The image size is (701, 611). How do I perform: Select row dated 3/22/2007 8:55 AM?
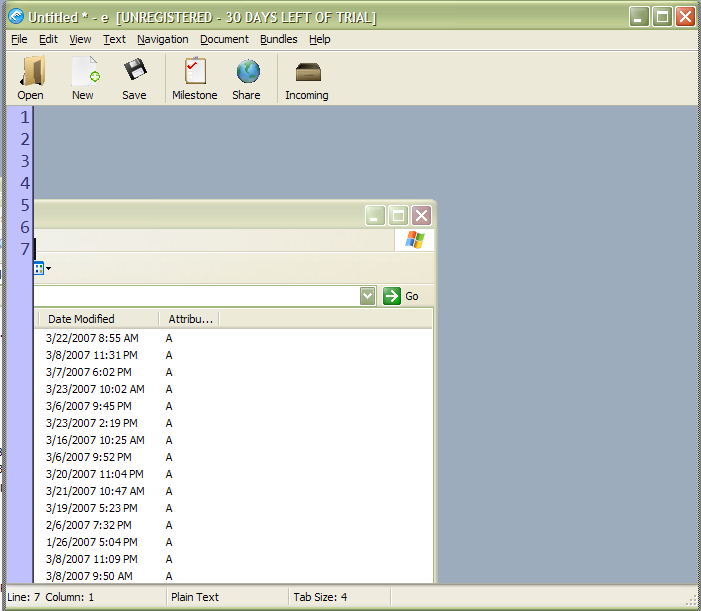pyautogui.click(x=92, y=338)
